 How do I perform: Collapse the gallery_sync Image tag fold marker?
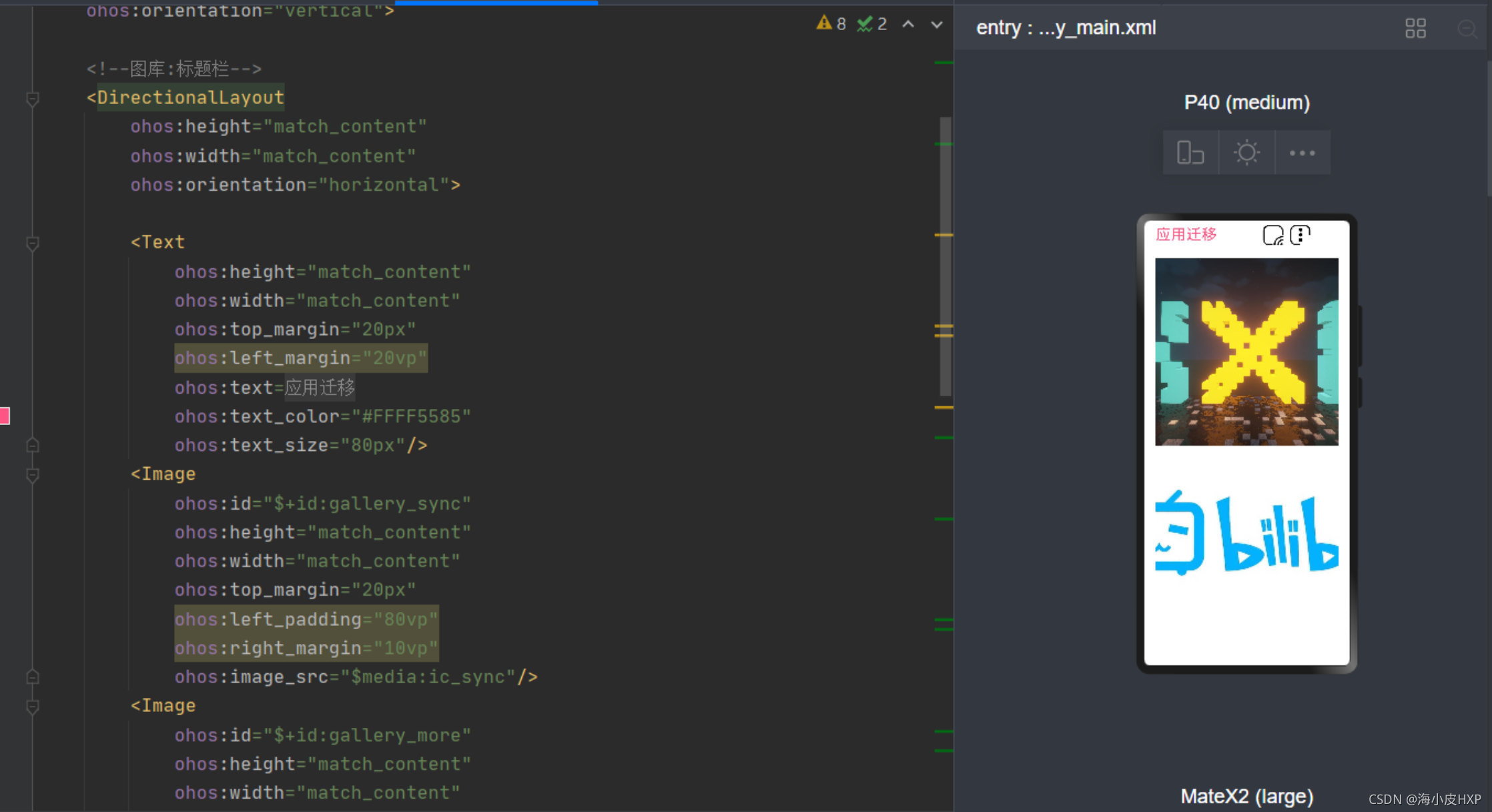pyautogui.click(x=32, y=475)
